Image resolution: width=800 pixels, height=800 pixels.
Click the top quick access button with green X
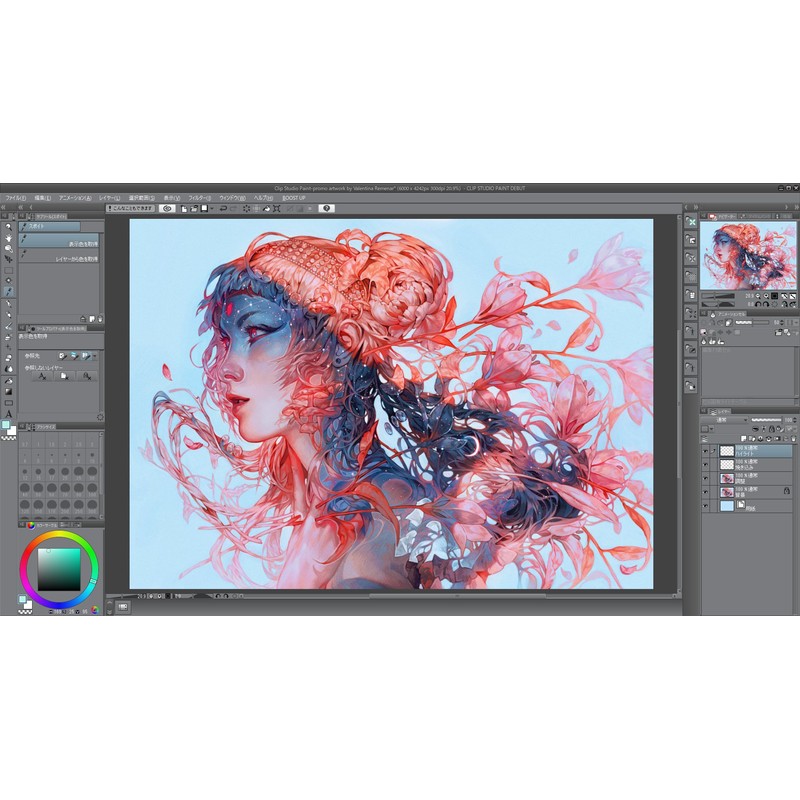coord(690,221)
